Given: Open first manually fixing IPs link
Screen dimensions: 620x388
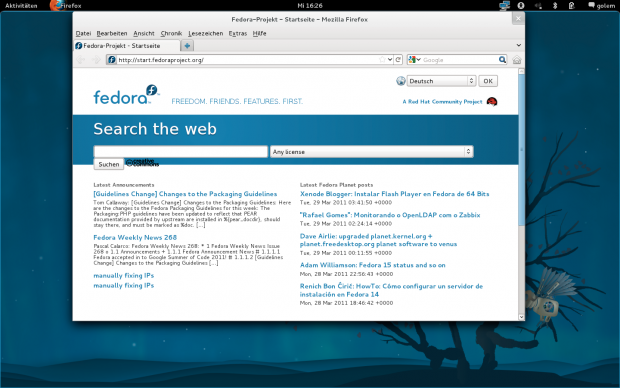Looking at the screenshot, I should point(123,275).
